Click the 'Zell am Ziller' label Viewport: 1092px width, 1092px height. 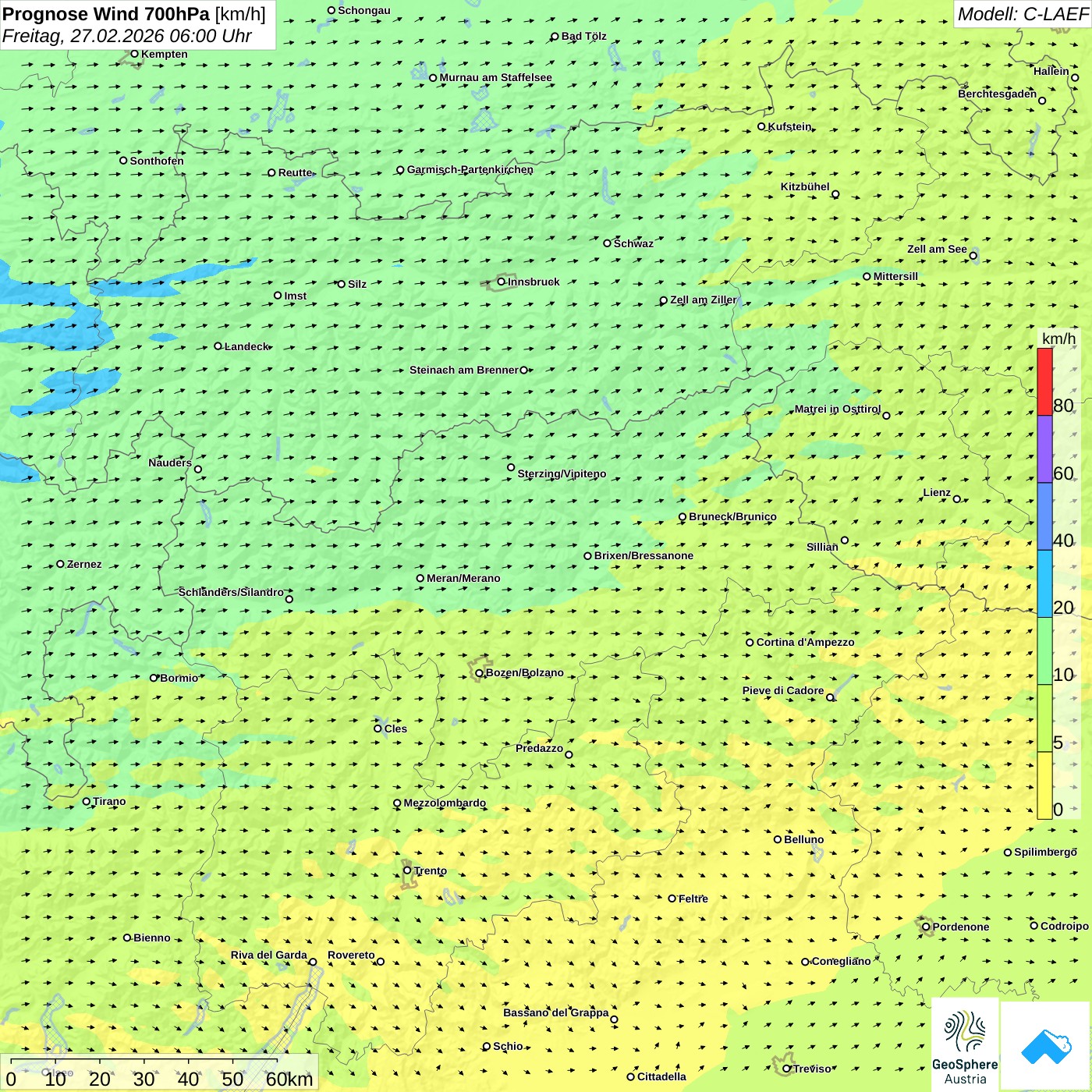coord(704,300)
